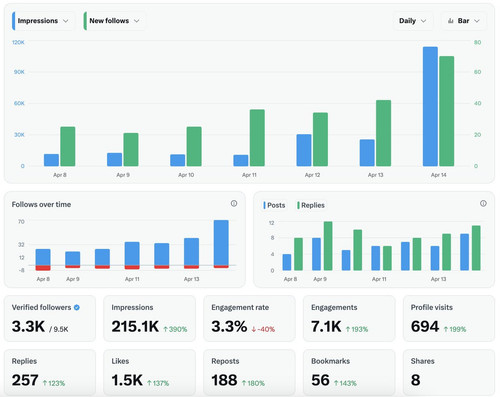Click the green New follows bar for Apr 11
Viewport: 500px width, 397px height.
pos(257,138)
